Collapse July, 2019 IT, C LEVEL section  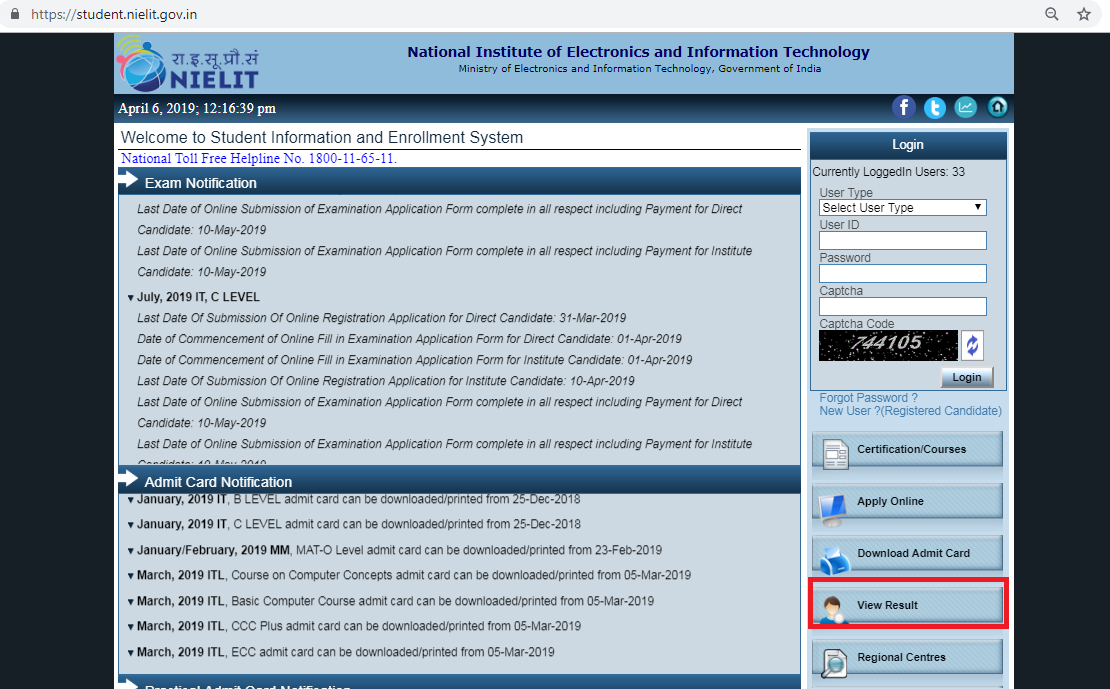tap(130, 298)
